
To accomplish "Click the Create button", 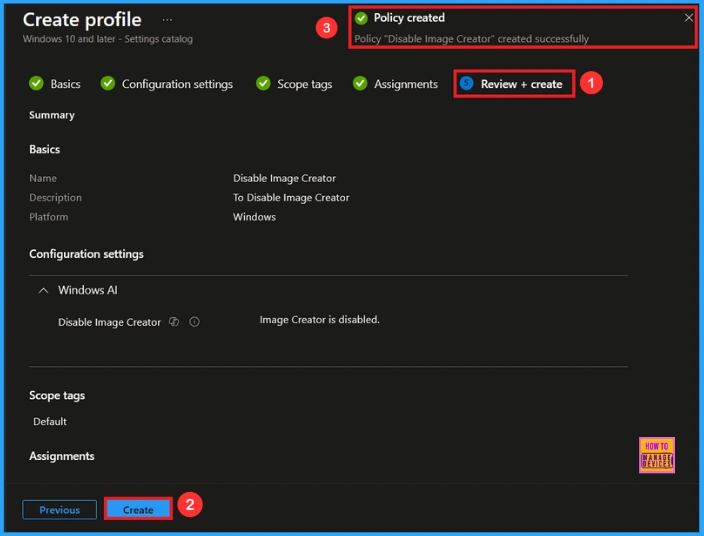I will 138,510.
